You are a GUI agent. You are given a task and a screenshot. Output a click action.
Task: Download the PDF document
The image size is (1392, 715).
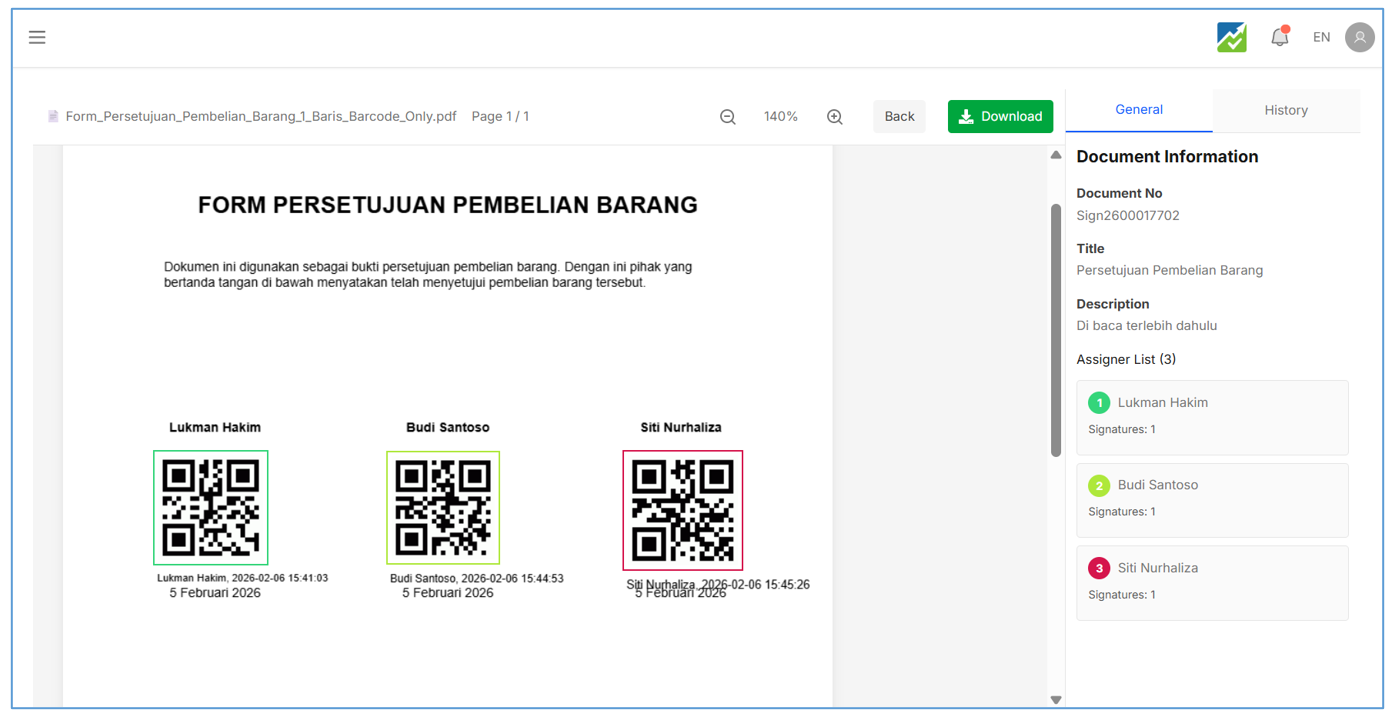coord(1000,117)
